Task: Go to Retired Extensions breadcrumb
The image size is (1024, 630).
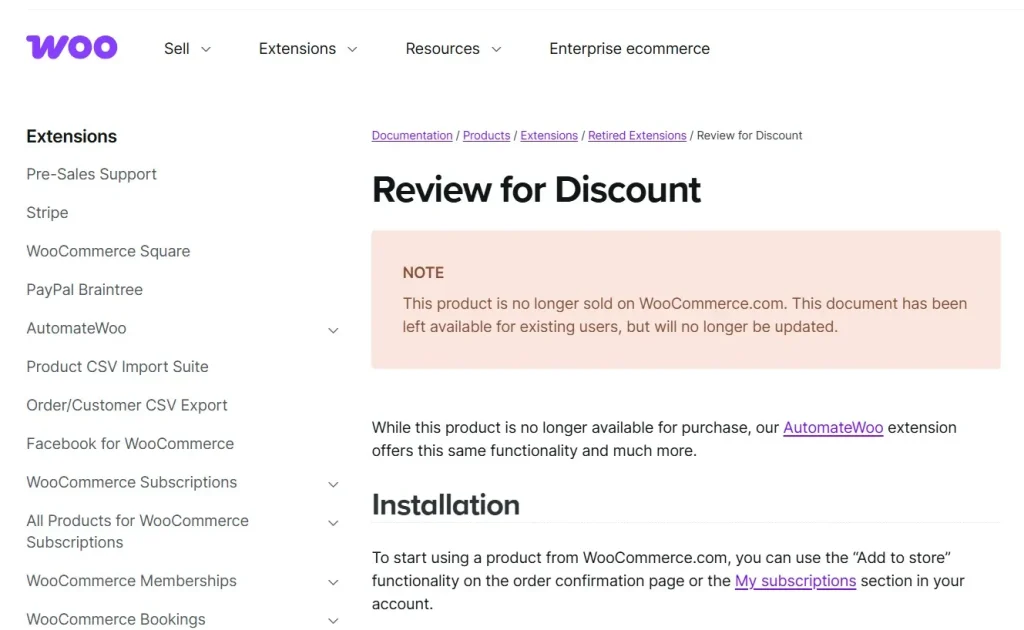Action: [637, 135]
